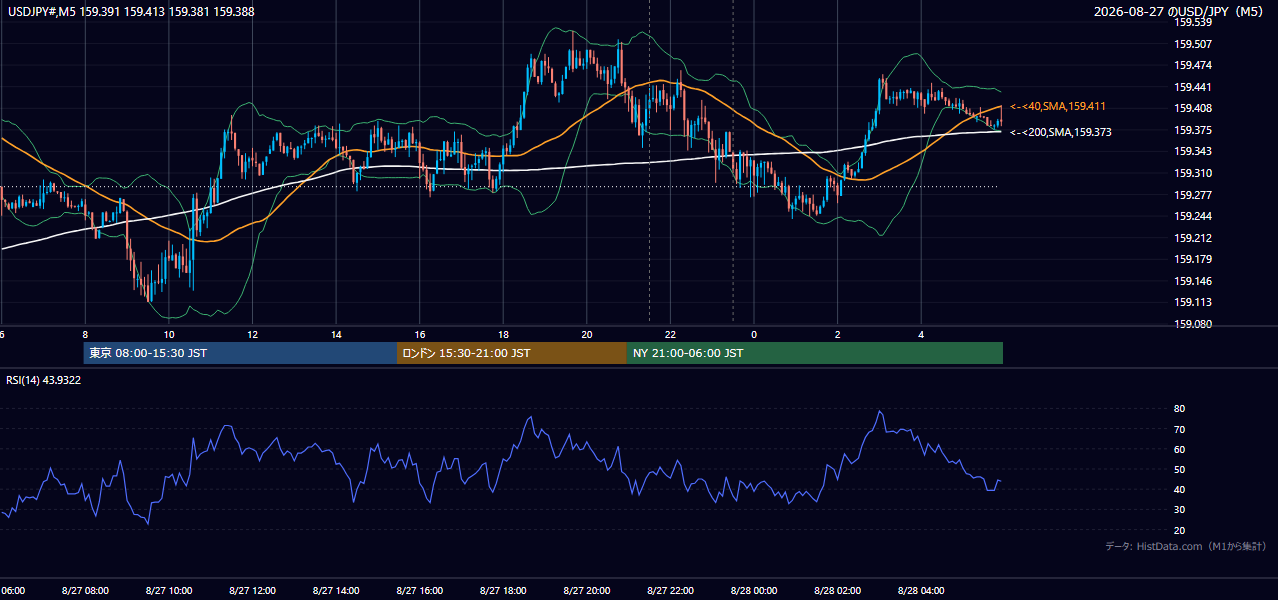Click the NY 21:00-06:00 JST session bar
This screenshot has width=1278, height=600.
(x=815, y=353)
